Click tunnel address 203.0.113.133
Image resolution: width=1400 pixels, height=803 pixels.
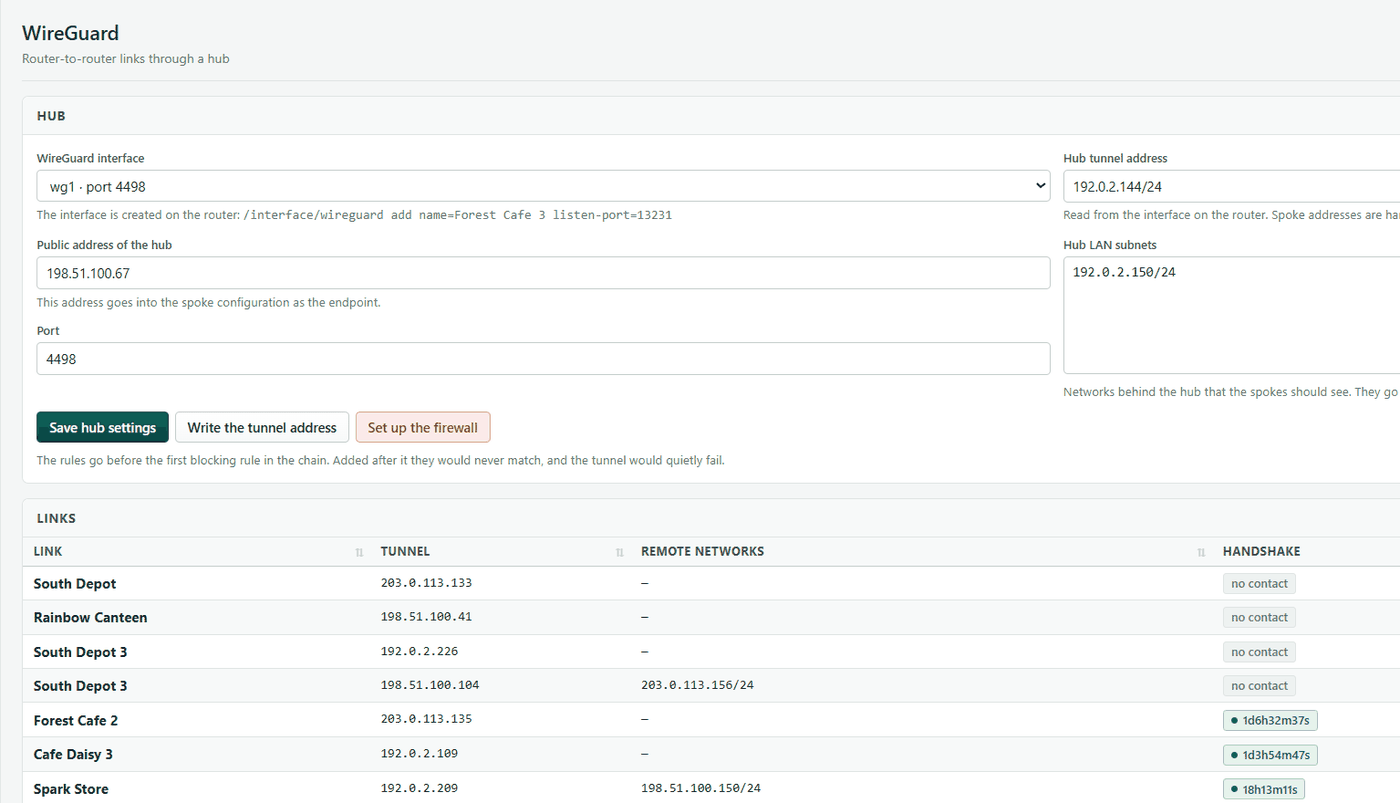pyautogui.click(x=426, y=583)
